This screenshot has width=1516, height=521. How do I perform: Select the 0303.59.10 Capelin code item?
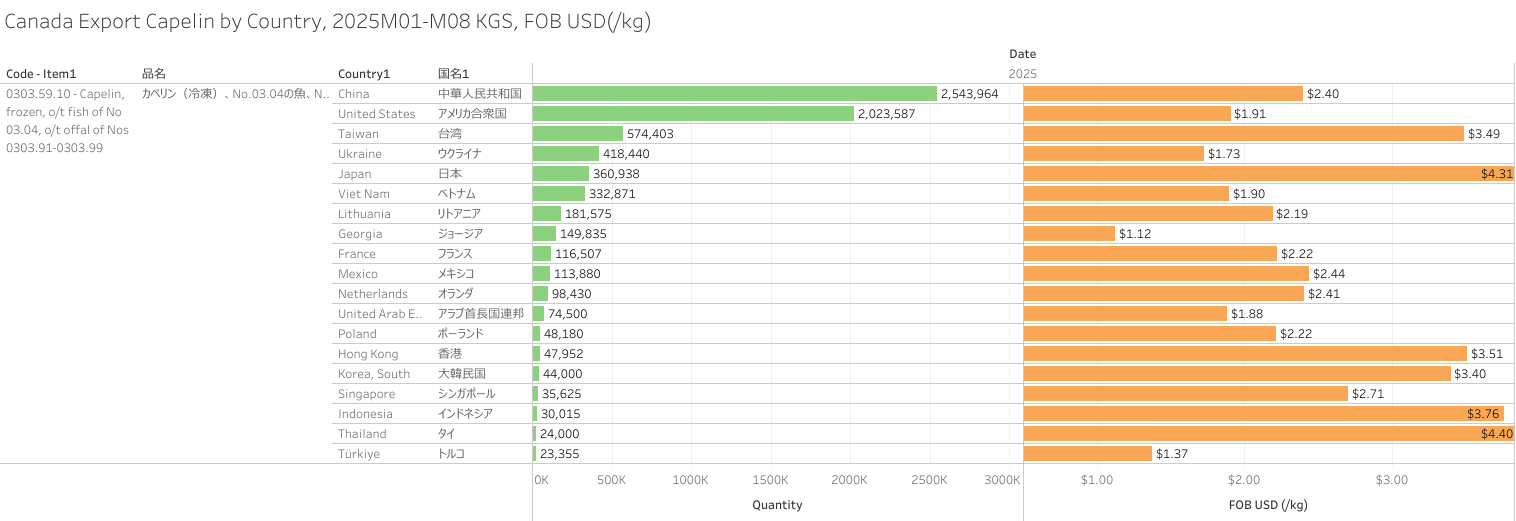67,120
